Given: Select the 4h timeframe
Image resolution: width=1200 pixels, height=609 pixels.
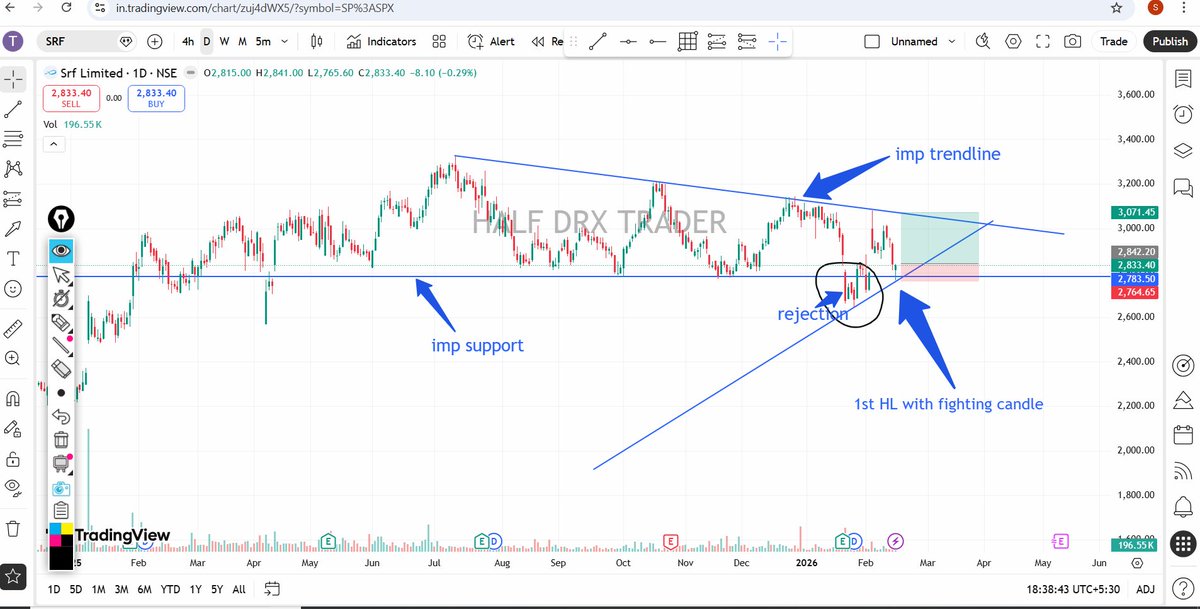Looking at the screenshot, I should coord(188,41).
